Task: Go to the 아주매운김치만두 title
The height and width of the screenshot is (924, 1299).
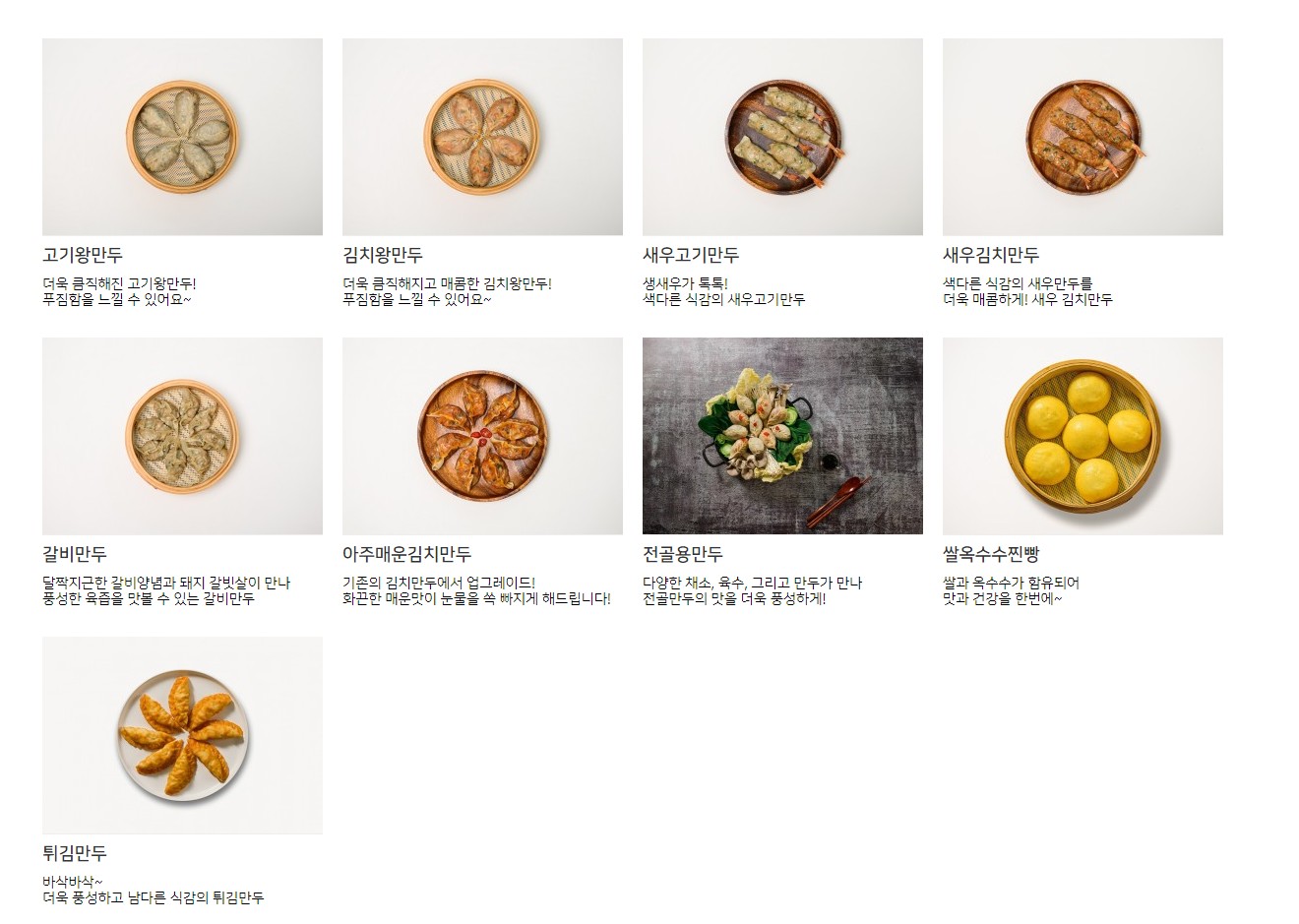Action: point(406,554)
